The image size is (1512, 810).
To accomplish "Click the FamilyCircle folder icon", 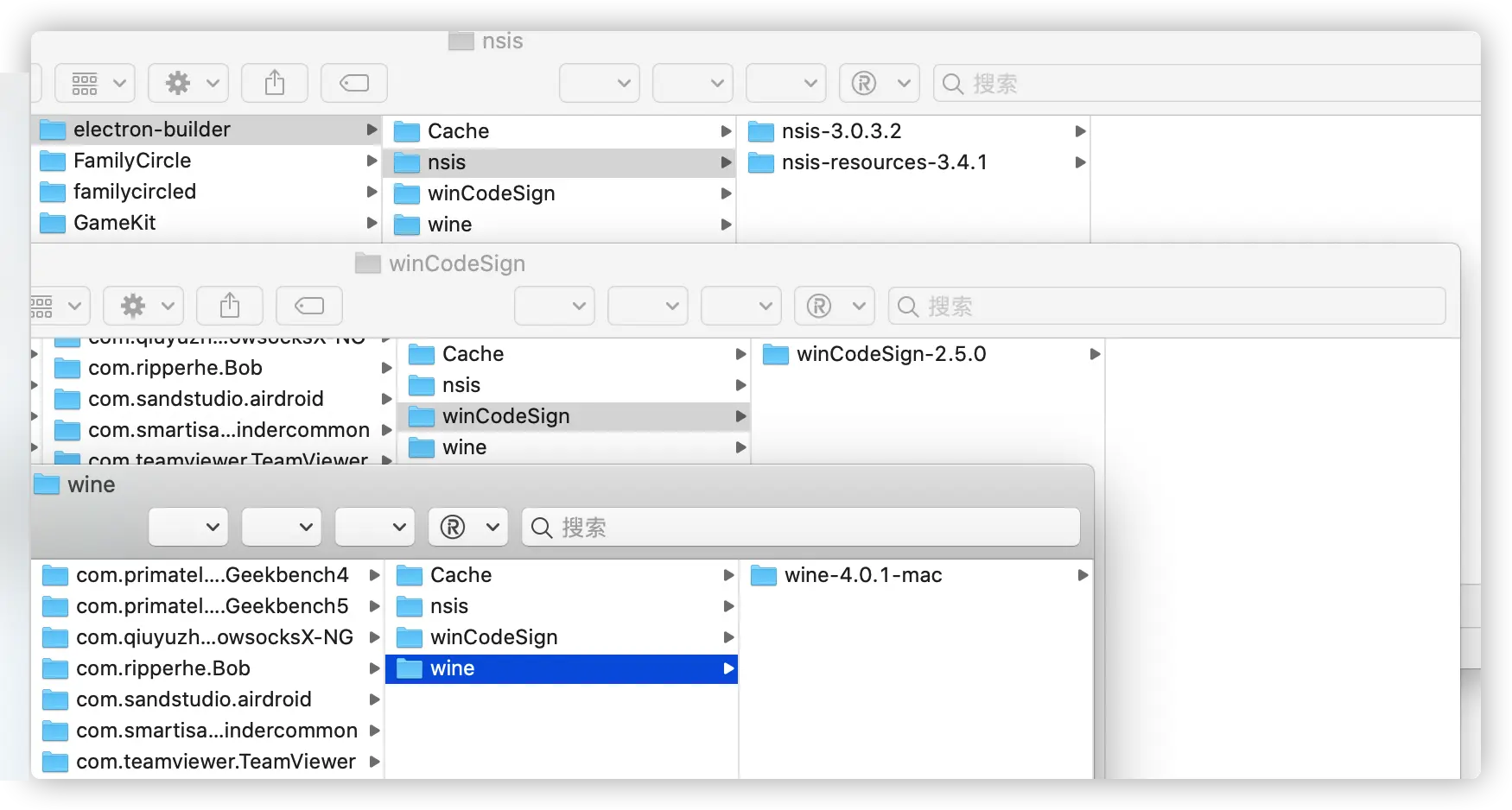I will coord(54,161).
